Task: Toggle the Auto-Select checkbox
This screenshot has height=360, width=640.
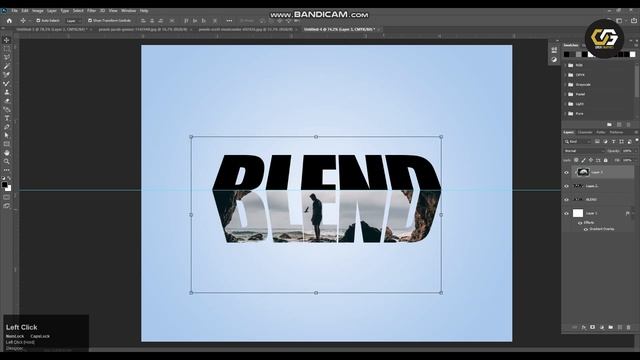Action: click(x=38, y=20)
